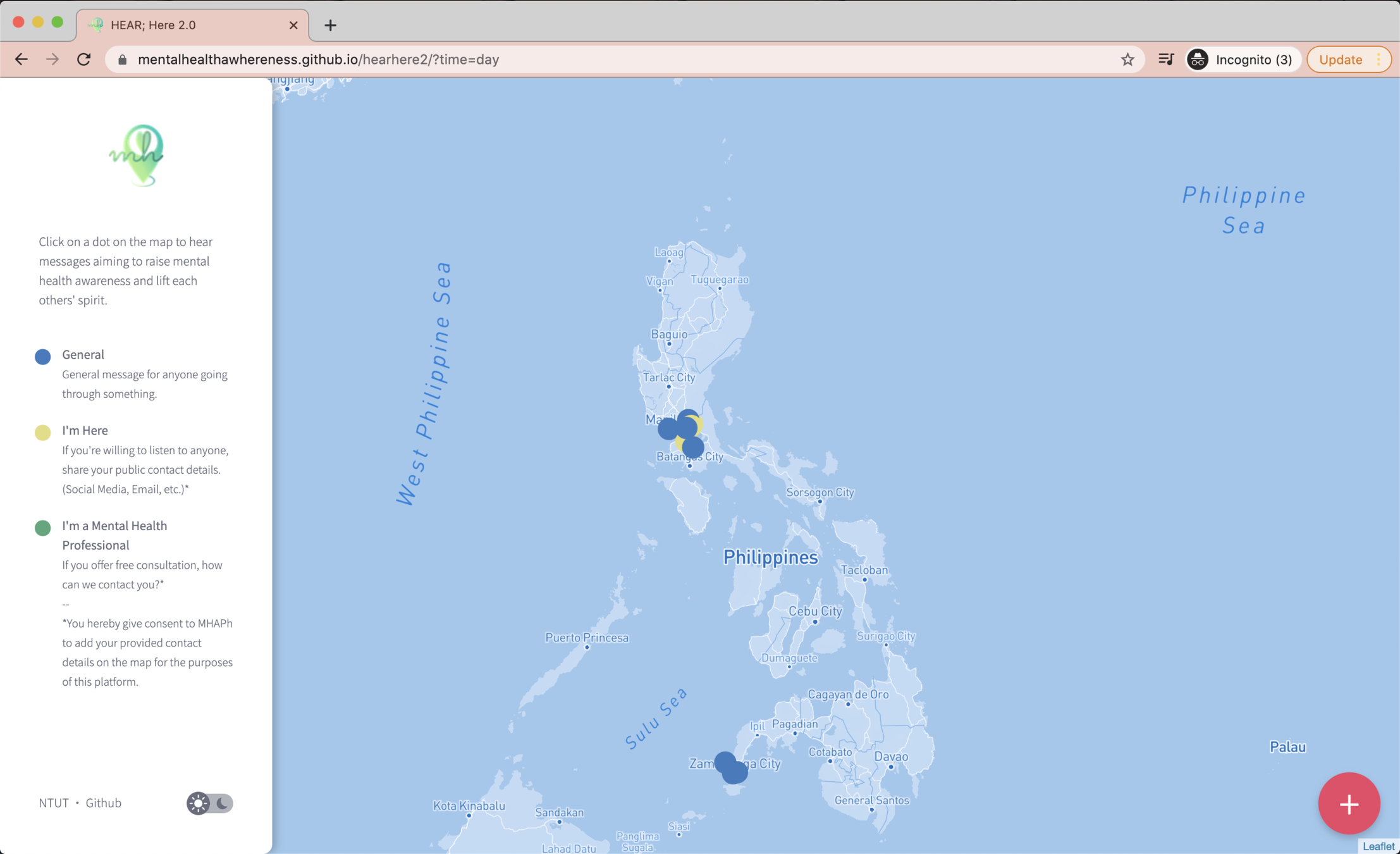Screen dimensions: 1400x854
Task: Click blue dot over Zamboanga City
Action: tap(725, 762)
